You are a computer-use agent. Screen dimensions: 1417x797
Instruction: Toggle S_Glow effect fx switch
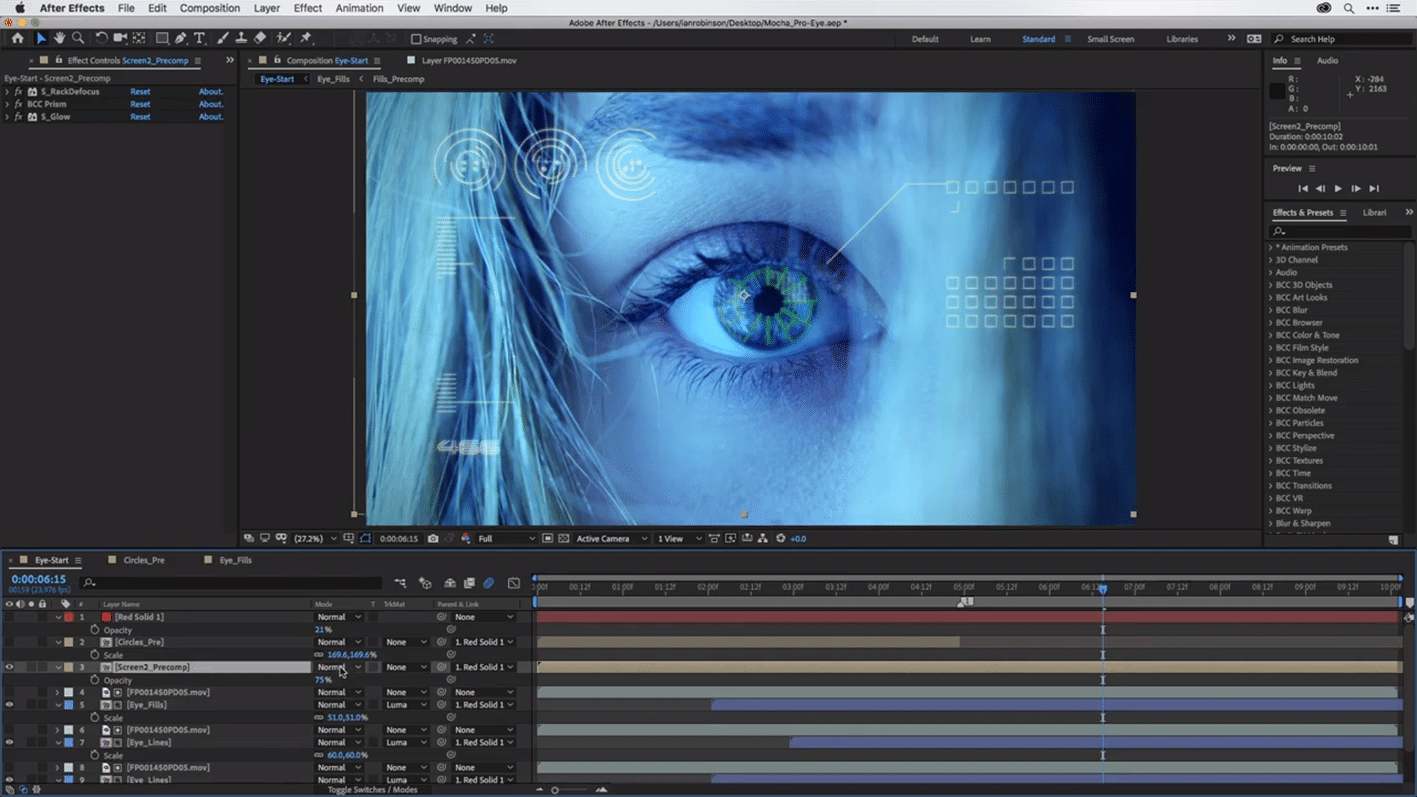pyautogui.click(x=18, y=117)
